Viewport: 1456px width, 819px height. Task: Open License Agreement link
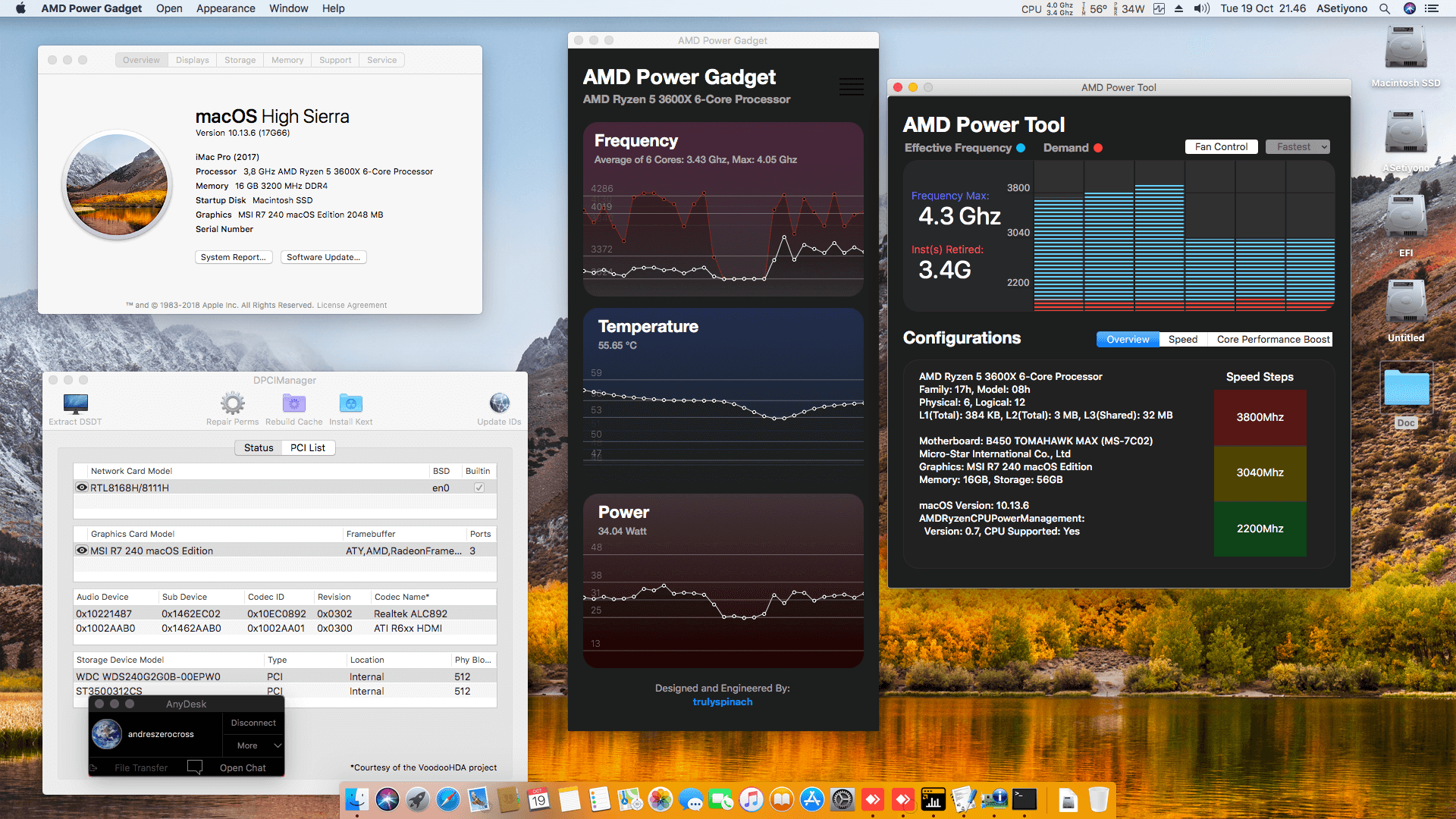click(x=352, y=305)
